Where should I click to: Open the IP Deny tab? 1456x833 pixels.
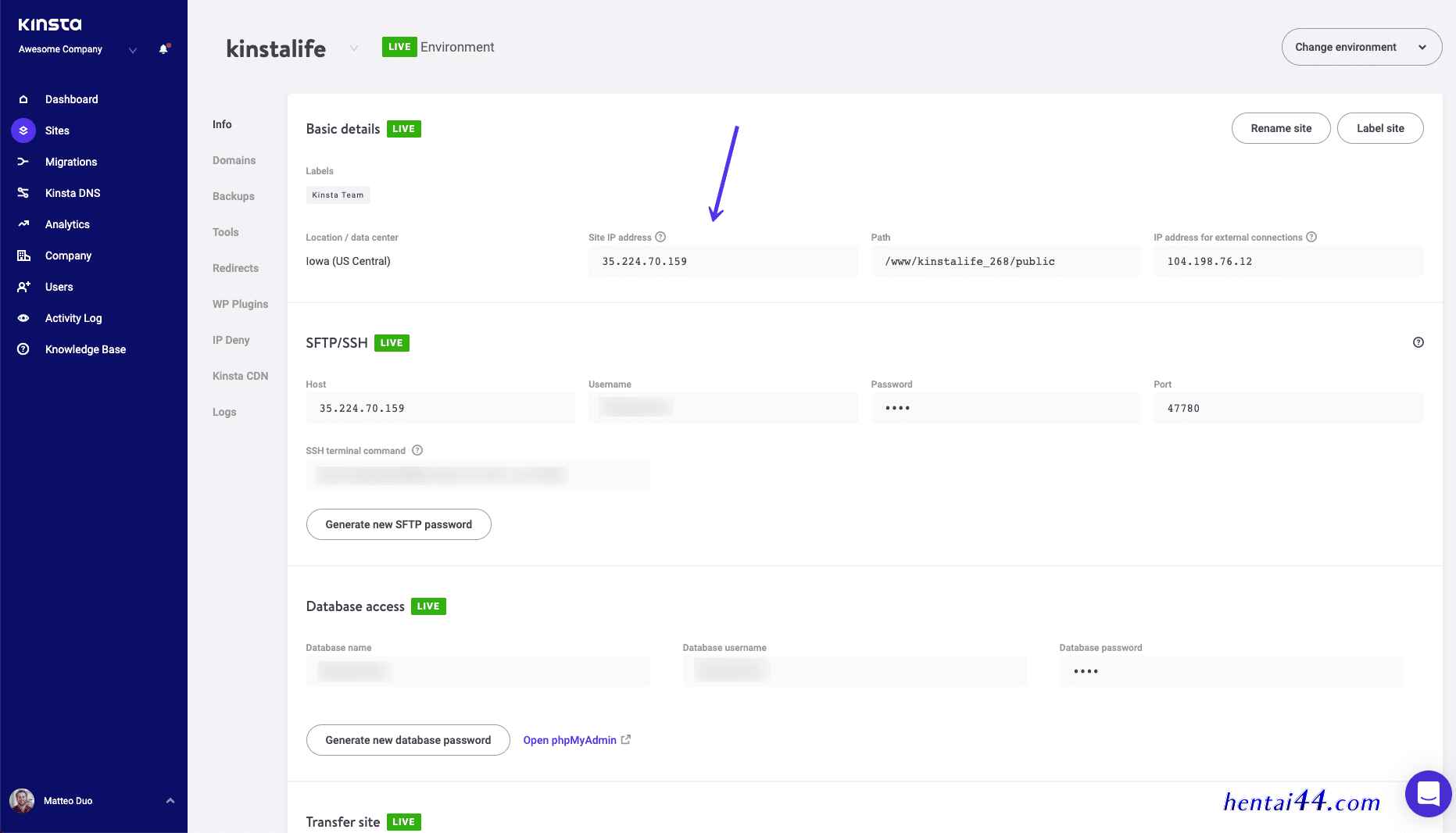coord(231,340)
